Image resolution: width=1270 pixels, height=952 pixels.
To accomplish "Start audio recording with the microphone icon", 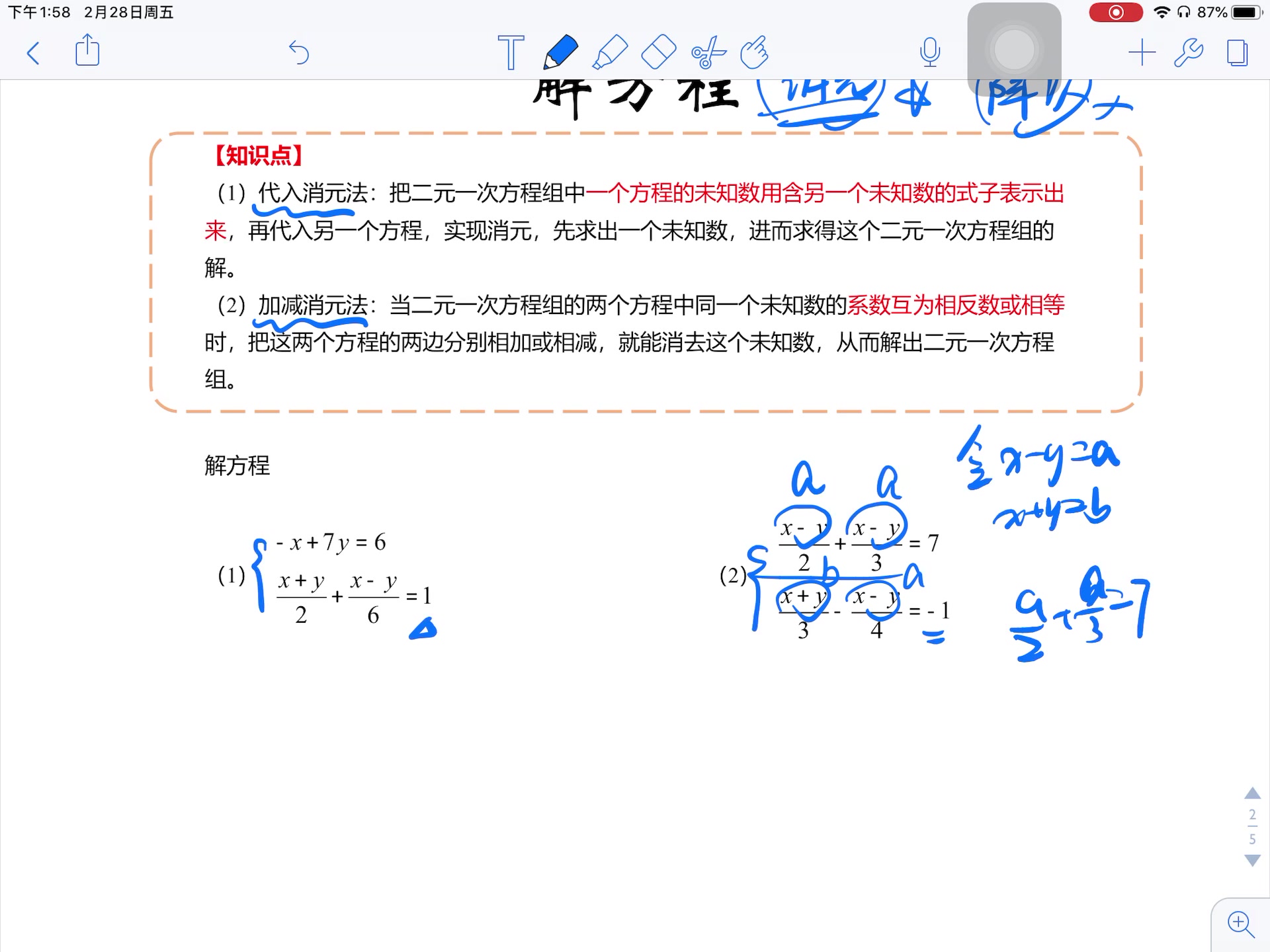I will click(x=930, y=53).
